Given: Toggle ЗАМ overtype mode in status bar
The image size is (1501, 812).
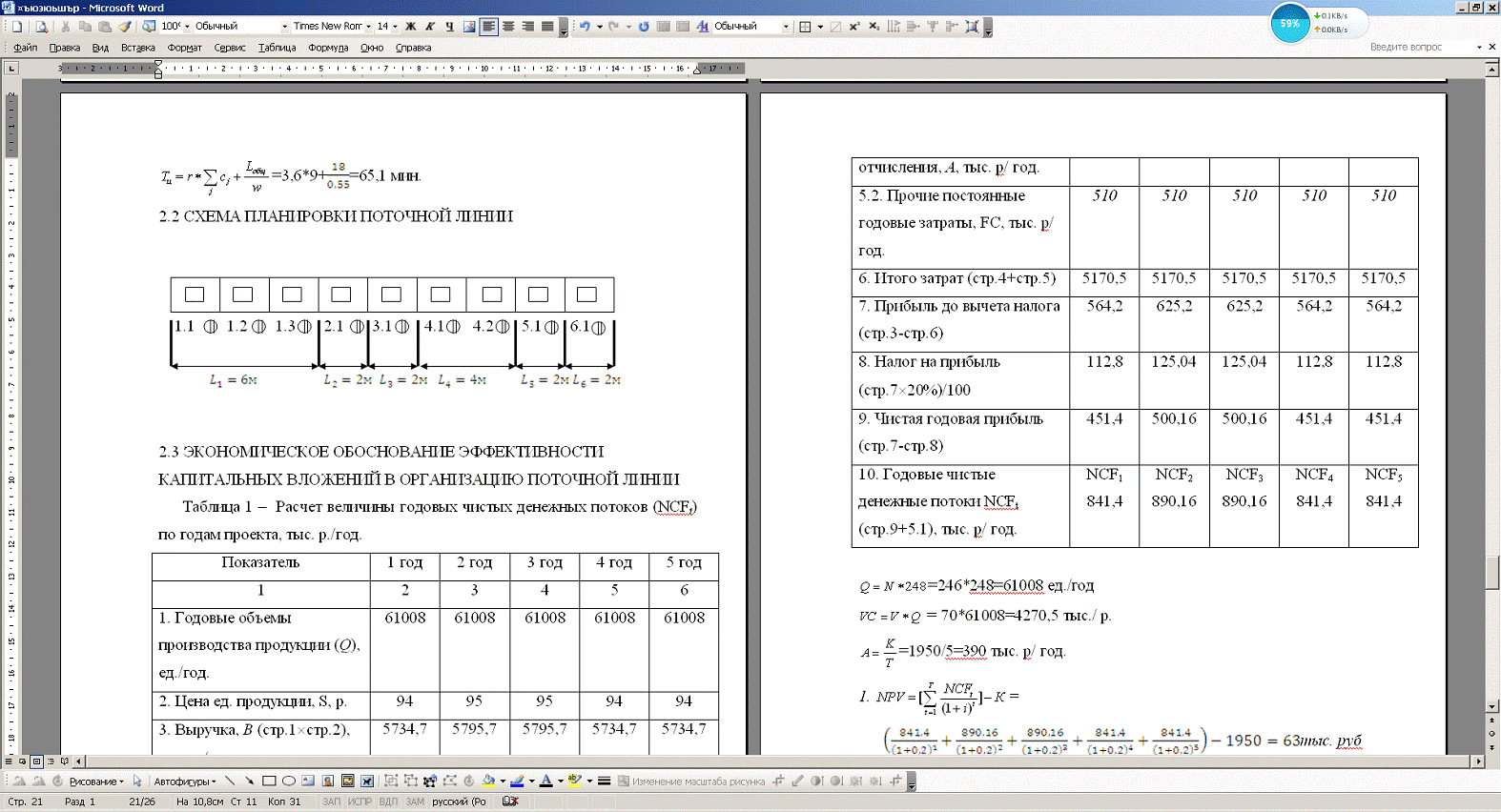Looking at the screenshot, I should 415,802.
